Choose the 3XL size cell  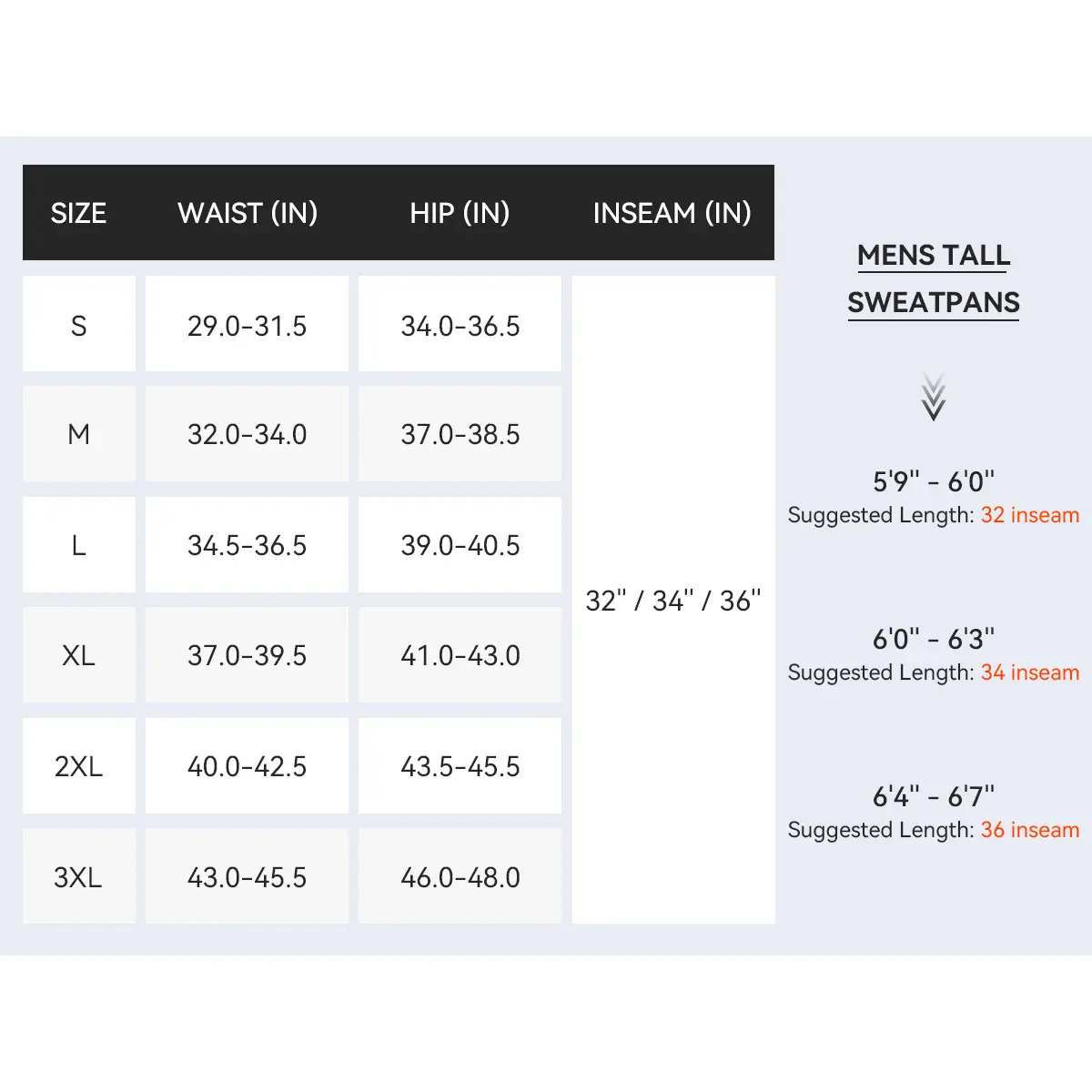(79, 876)
